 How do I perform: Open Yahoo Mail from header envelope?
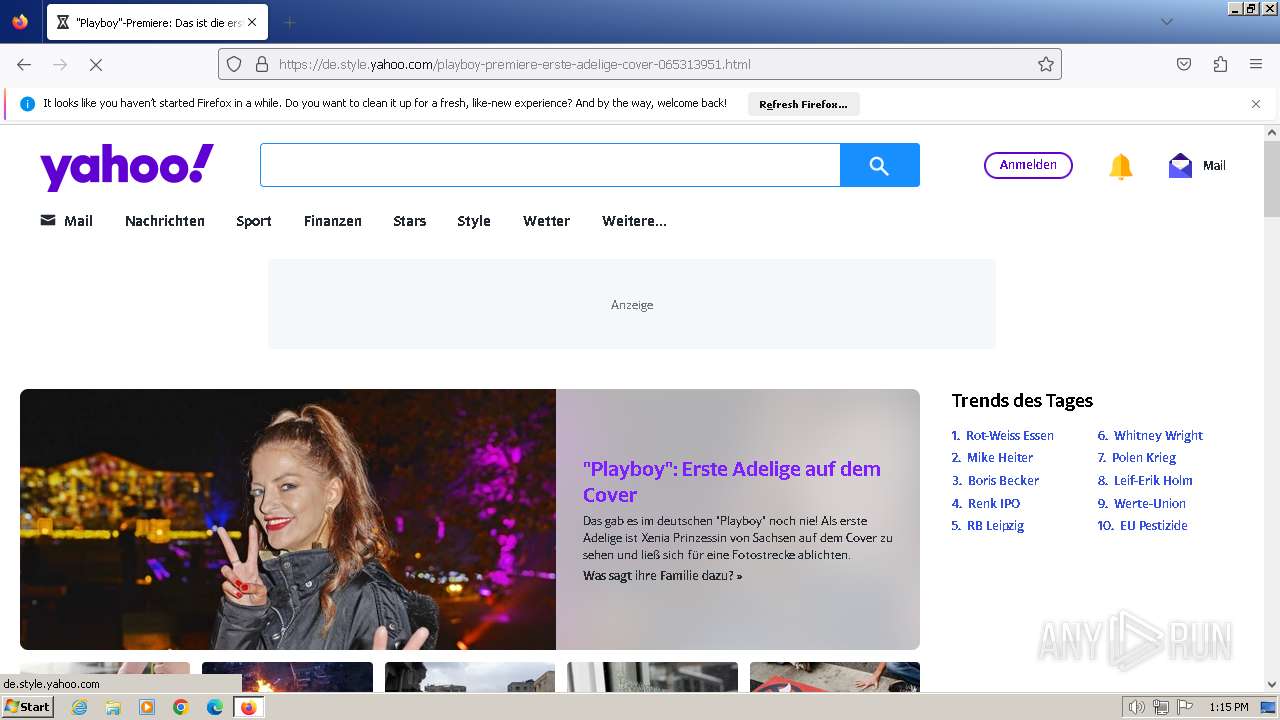pos(1196,166)
